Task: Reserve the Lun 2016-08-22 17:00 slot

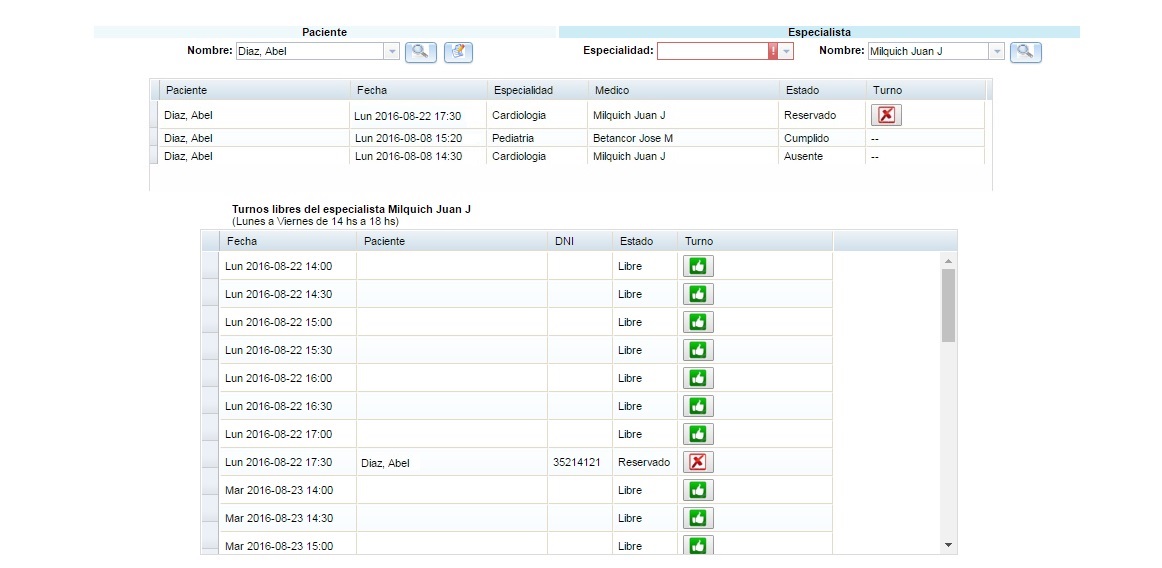Action: pos(698,434)
